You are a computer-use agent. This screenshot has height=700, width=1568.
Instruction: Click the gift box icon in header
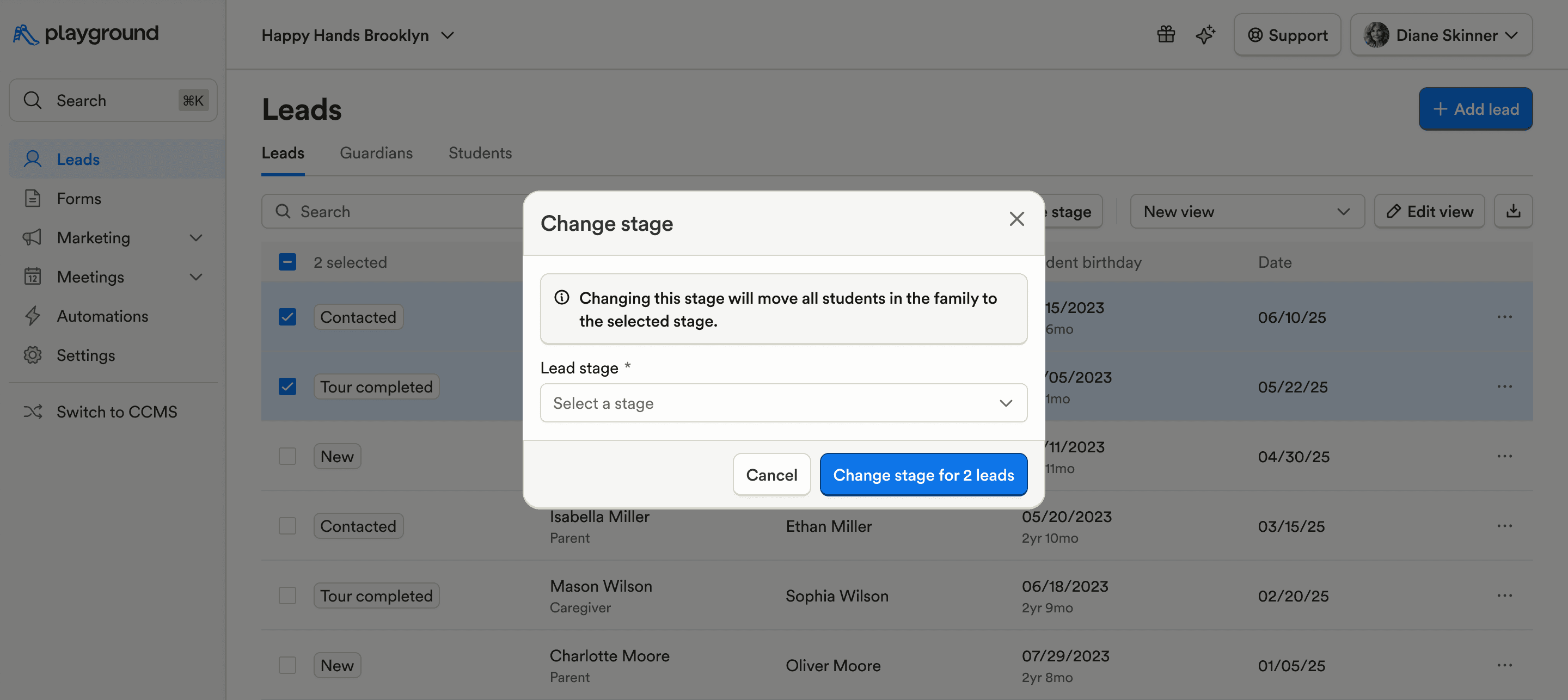tap(1166, 35)
